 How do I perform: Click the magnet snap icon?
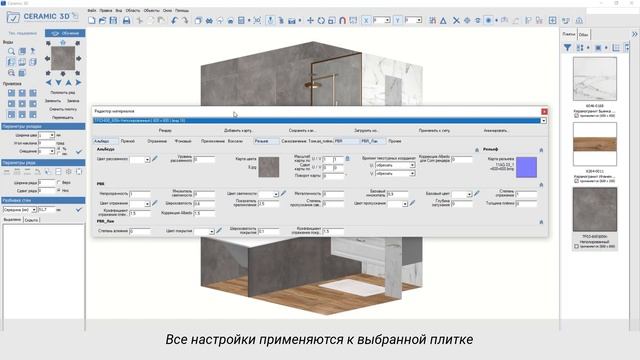tap(342, 20)
